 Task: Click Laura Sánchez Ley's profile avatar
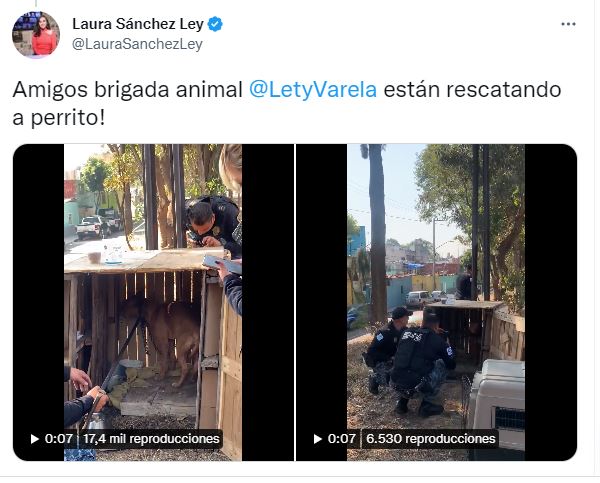(x=36, y=34)
